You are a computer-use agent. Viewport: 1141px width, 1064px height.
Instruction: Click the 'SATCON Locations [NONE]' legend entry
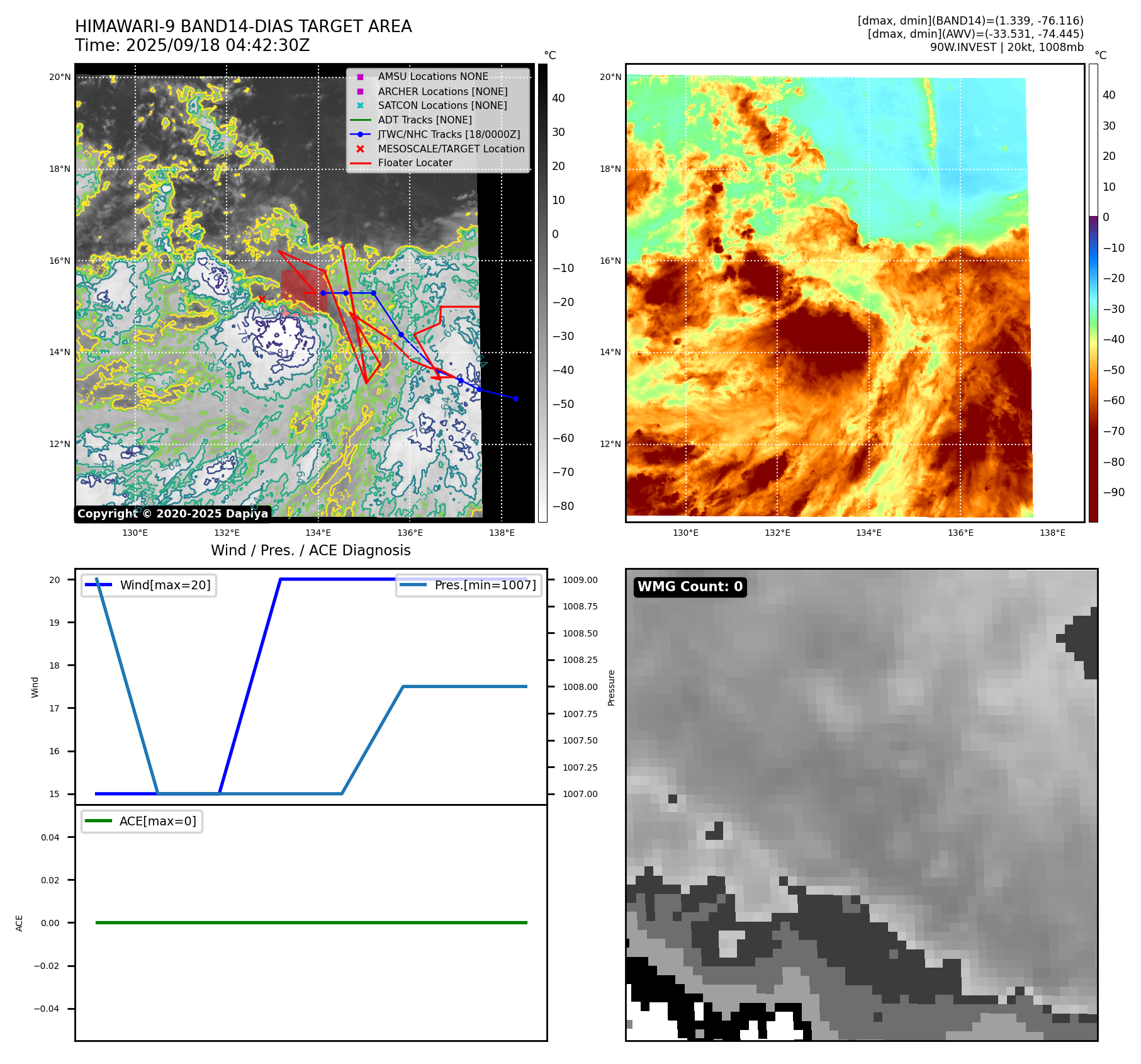coord(442,105)
